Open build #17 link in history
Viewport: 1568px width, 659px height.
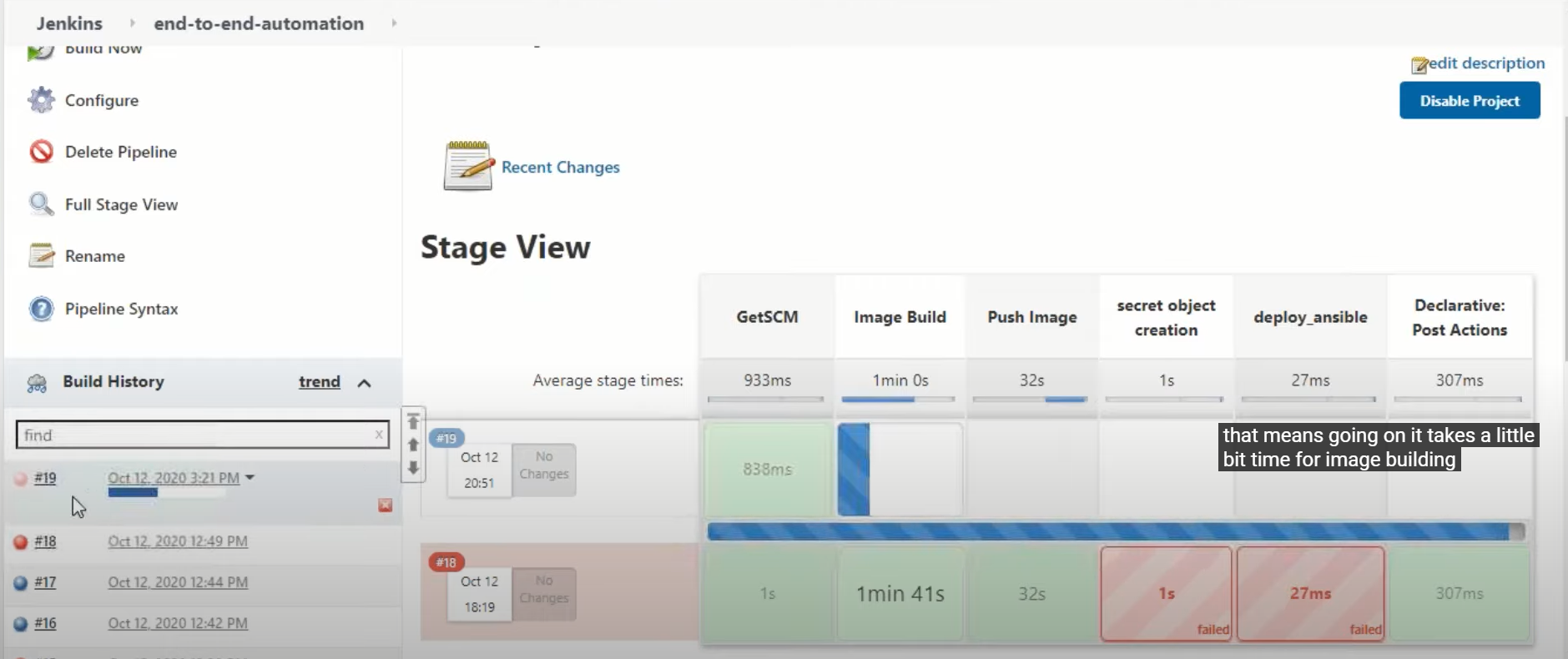45,582
